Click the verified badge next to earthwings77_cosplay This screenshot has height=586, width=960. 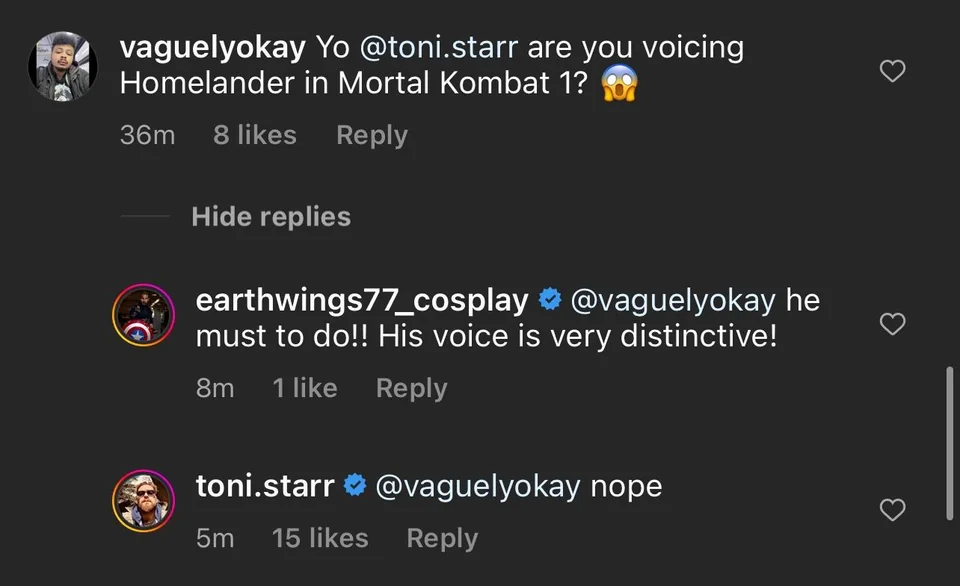point(549,299)
